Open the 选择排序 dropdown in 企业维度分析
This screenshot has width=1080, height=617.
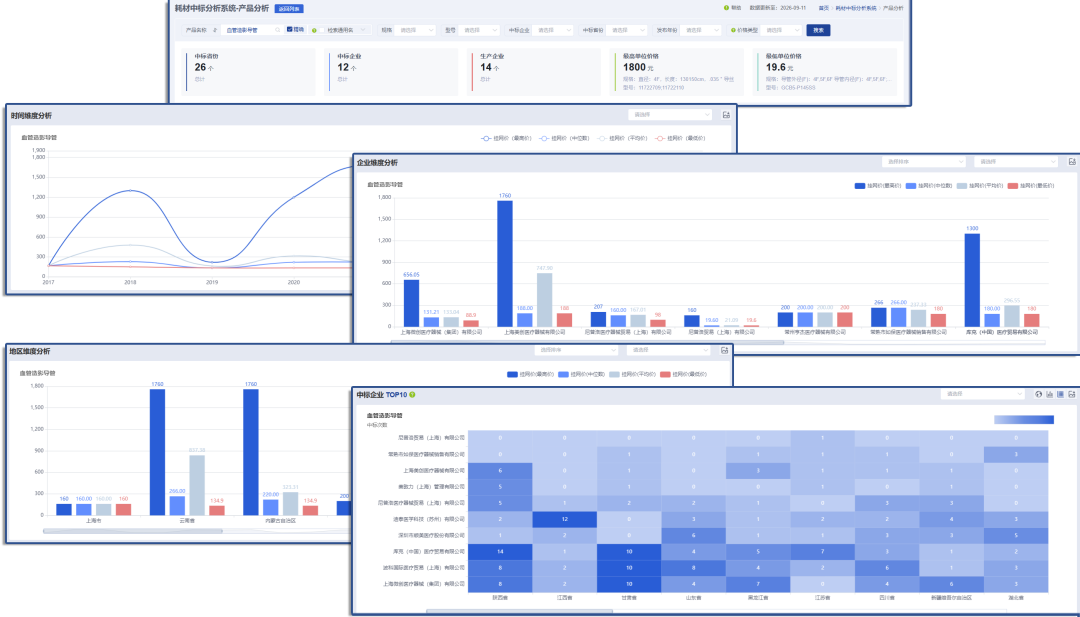[924, 162]
